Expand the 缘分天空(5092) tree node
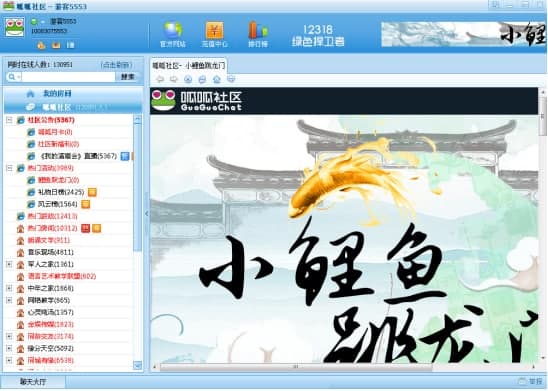548x391 pixels. pos(9,348)
